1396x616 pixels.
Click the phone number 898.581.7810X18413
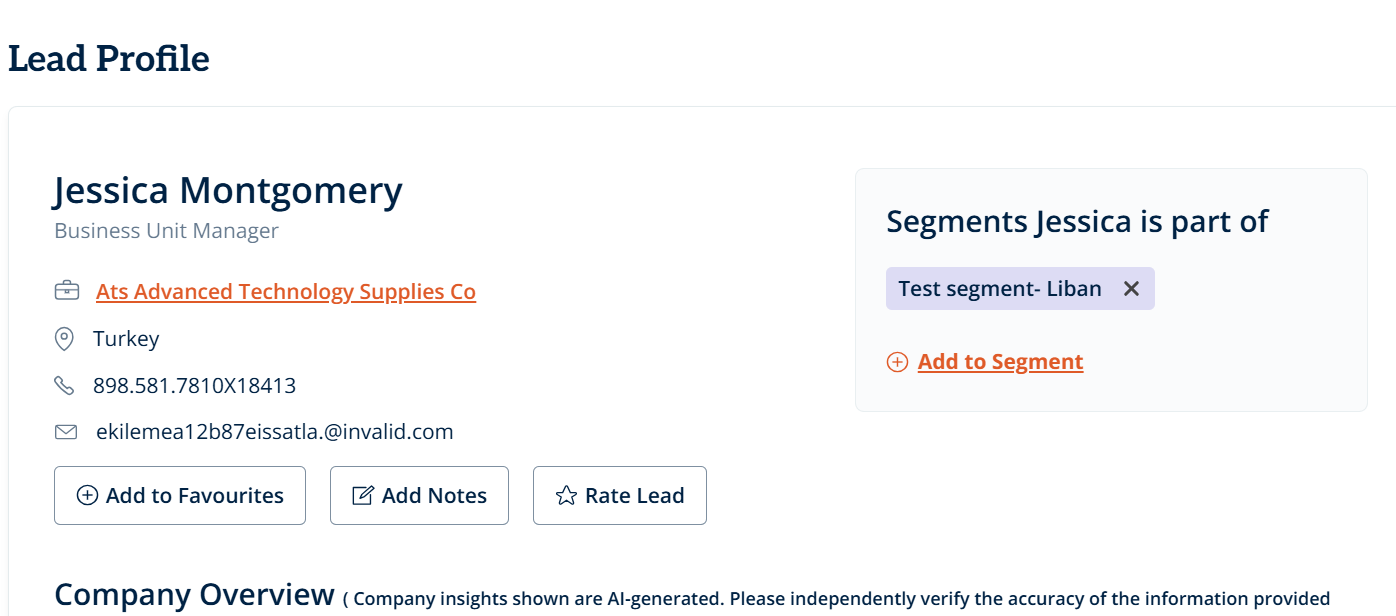194,386
